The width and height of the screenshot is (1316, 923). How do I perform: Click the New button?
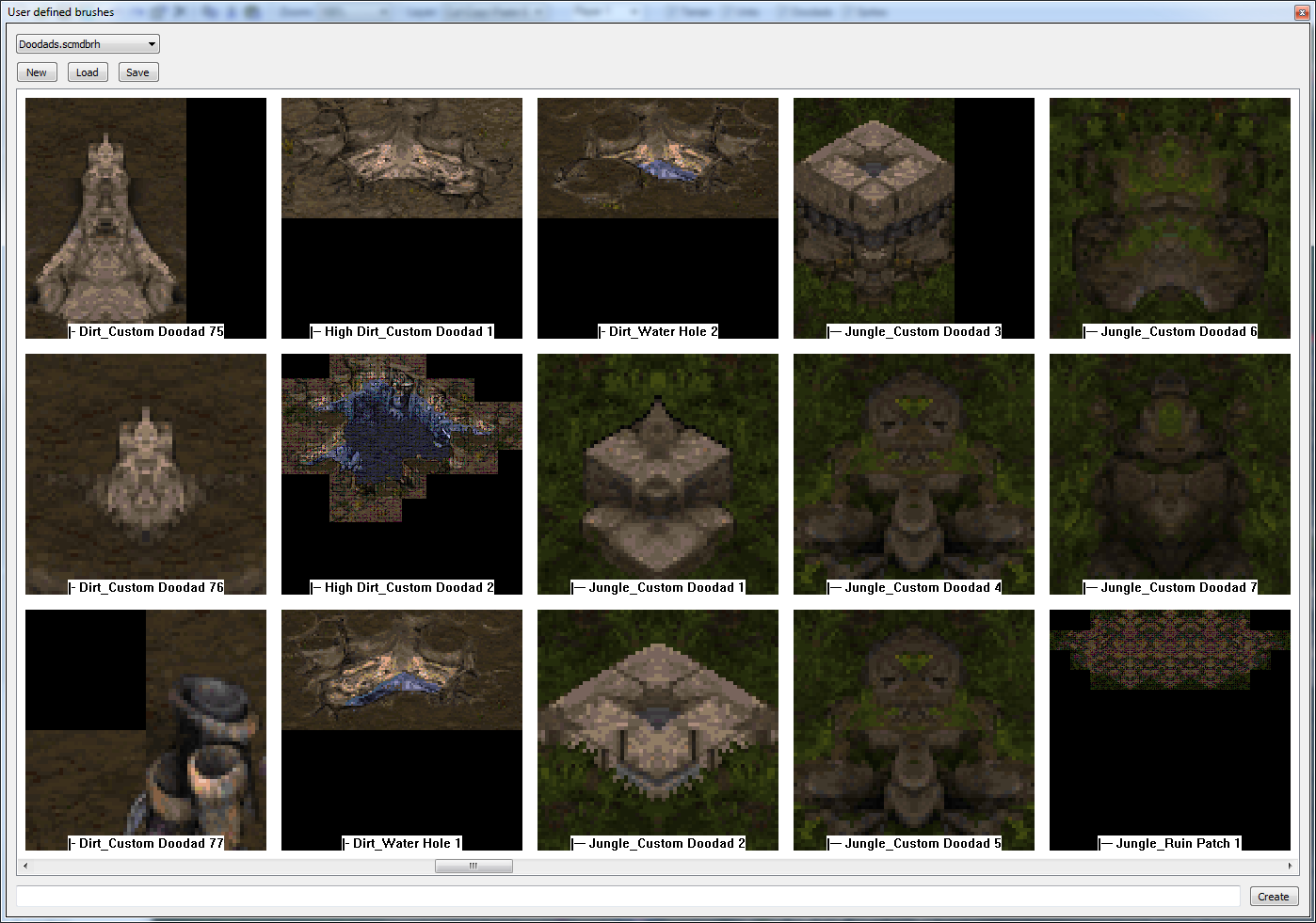tap(37, 72)
